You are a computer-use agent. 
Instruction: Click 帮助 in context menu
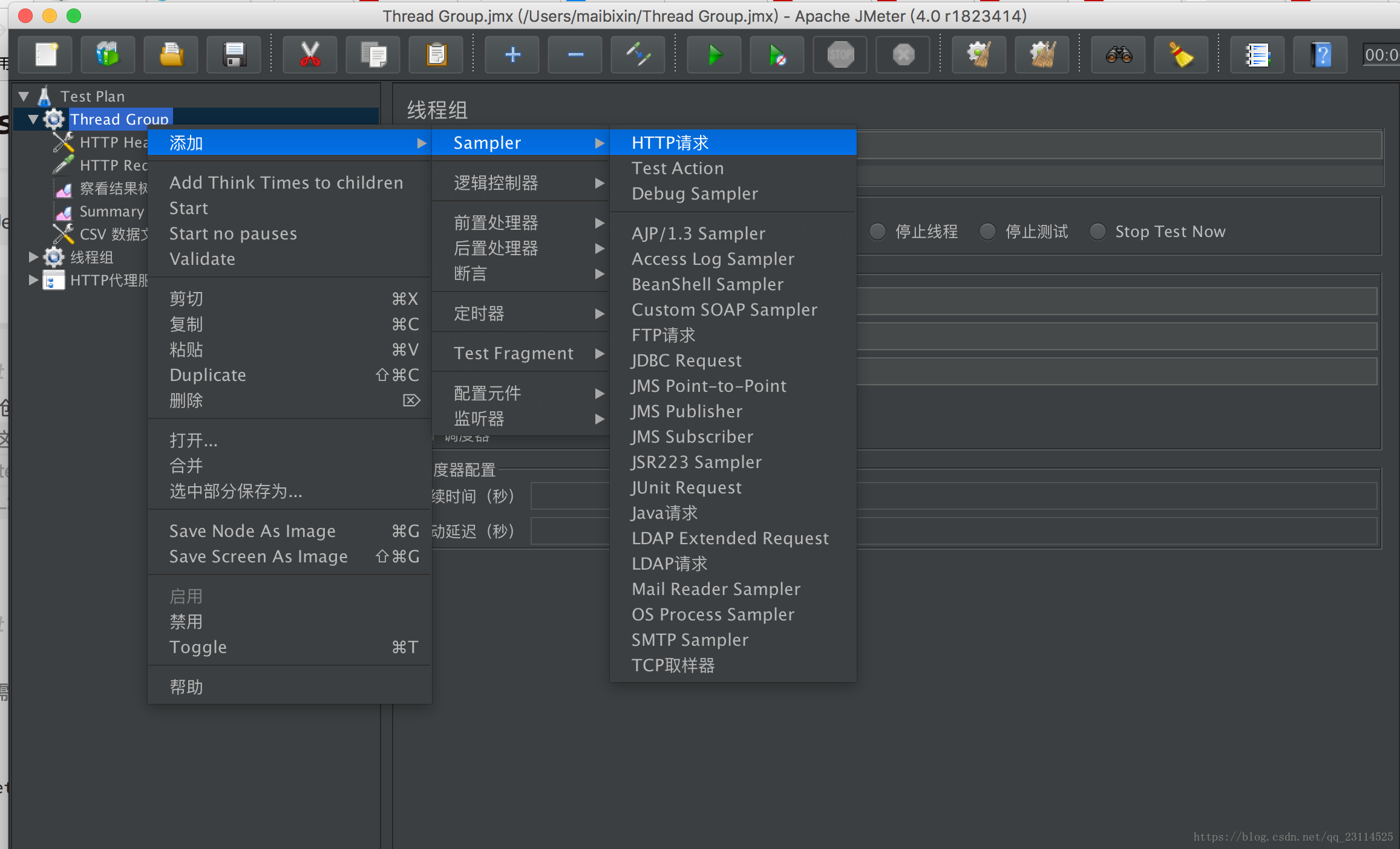pos(290,687)
